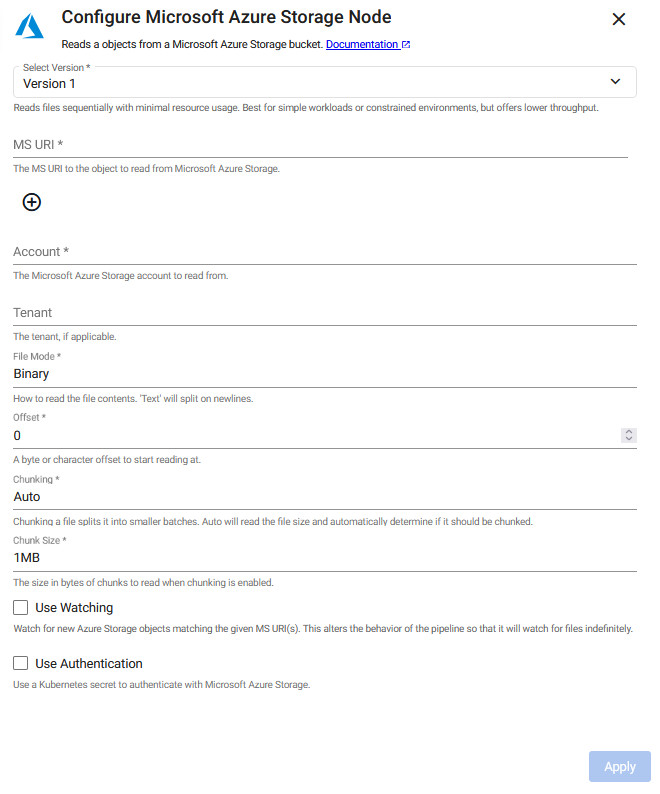660x794 pixels.
Task: Click the Offset stepper arrows
Action: pyautogui.click(x=629, y=436)
